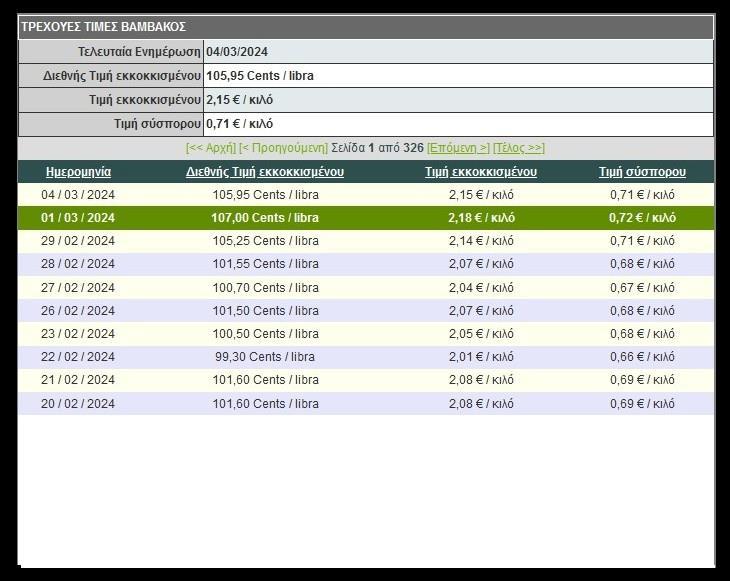
Task: Click the Τιμή σύσπορου column header
Action: (x=642, y=172)
